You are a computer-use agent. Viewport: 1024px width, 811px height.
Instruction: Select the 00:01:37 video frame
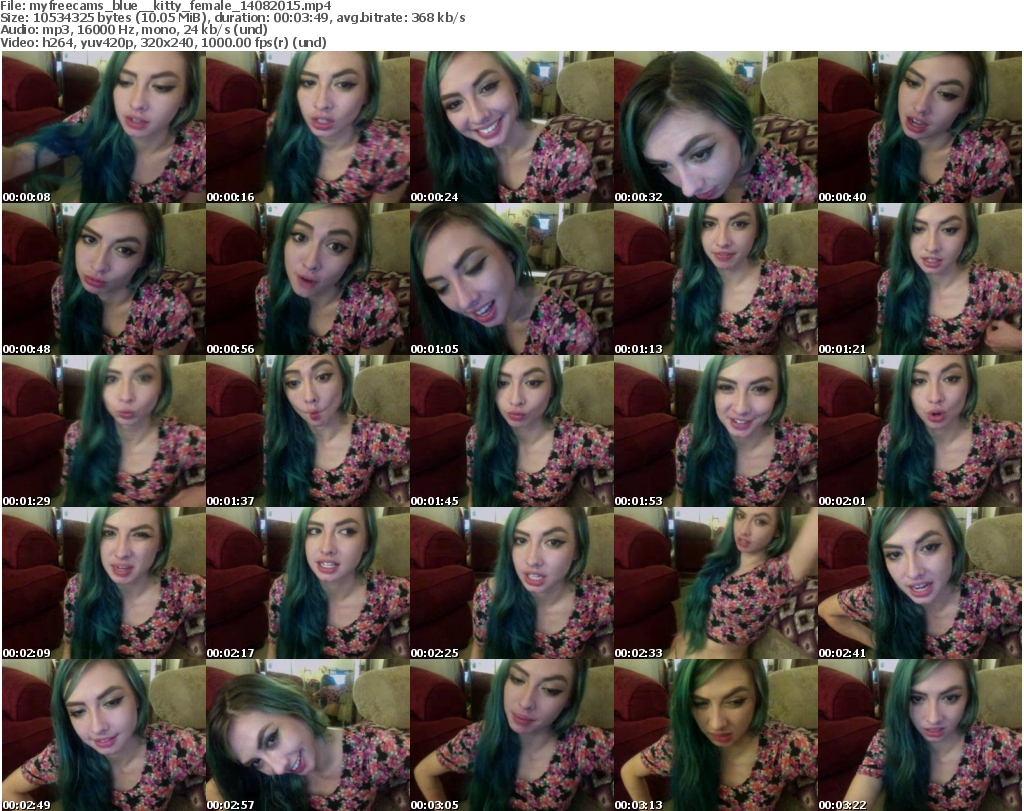click(x=308, y=431)
